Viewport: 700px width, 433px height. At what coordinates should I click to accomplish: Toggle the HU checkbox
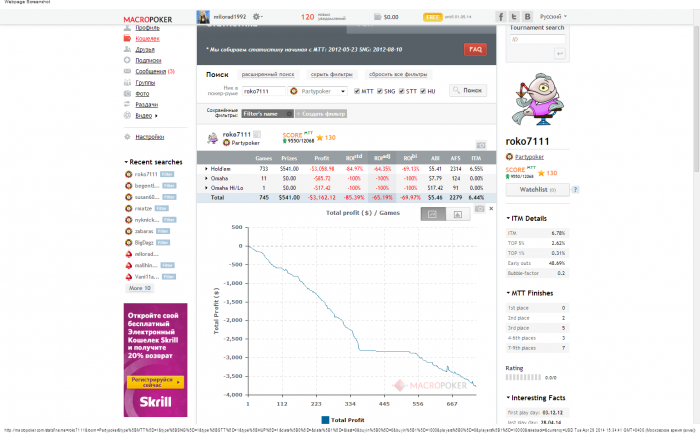coord(423,91)
